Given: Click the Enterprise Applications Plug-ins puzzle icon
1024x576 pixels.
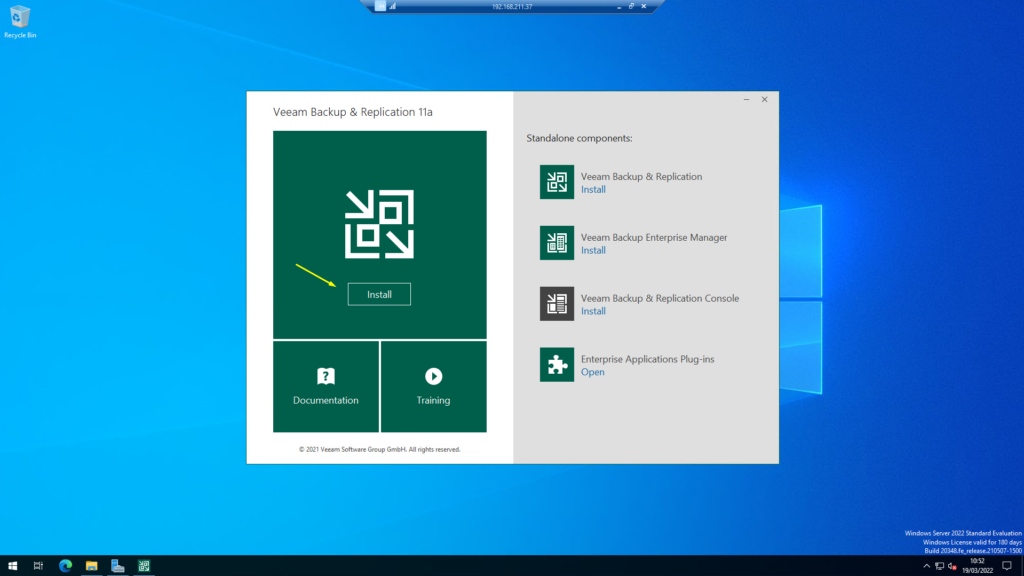Looking at the screenshot, I should click(x=556, y=364).
